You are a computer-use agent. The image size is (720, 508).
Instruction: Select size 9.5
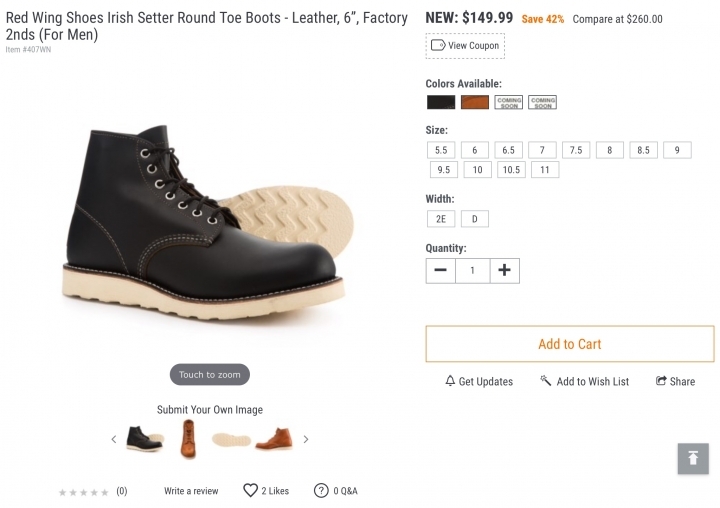444,170
